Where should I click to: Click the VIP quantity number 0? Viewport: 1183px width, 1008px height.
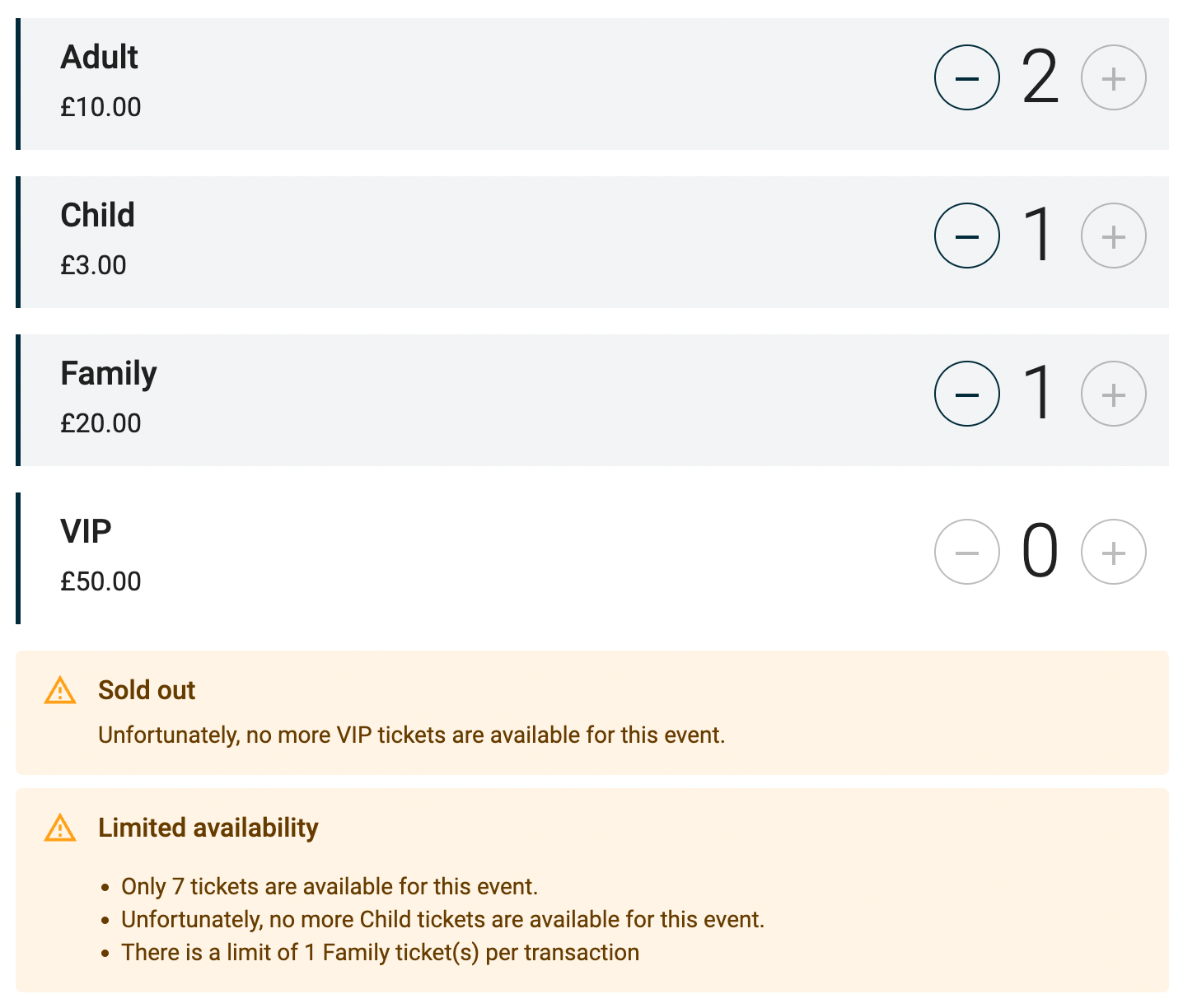pyautogui.click(x=1040, y=553)
